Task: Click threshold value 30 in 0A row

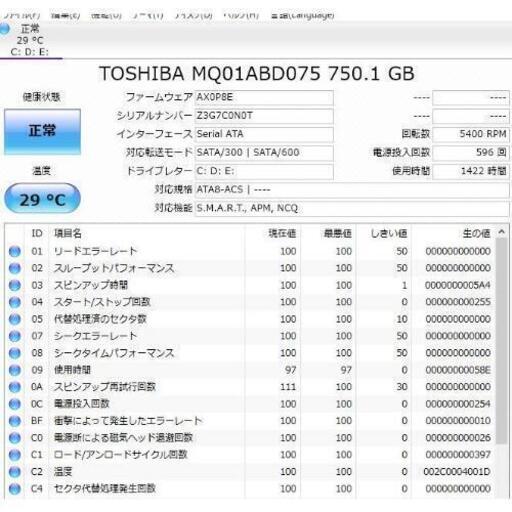Action: coord(402,387)
